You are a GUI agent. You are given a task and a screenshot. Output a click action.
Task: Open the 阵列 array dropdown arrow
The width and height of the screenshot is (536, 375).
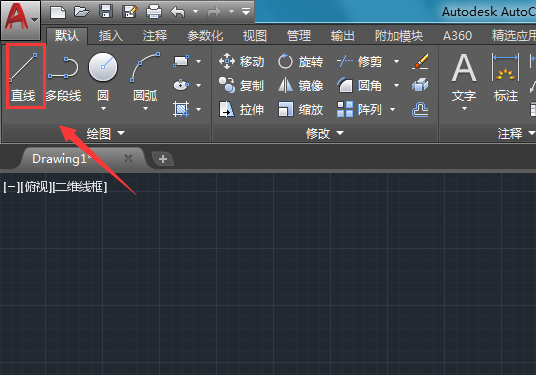pyautogui.click(x=392, y=109)
